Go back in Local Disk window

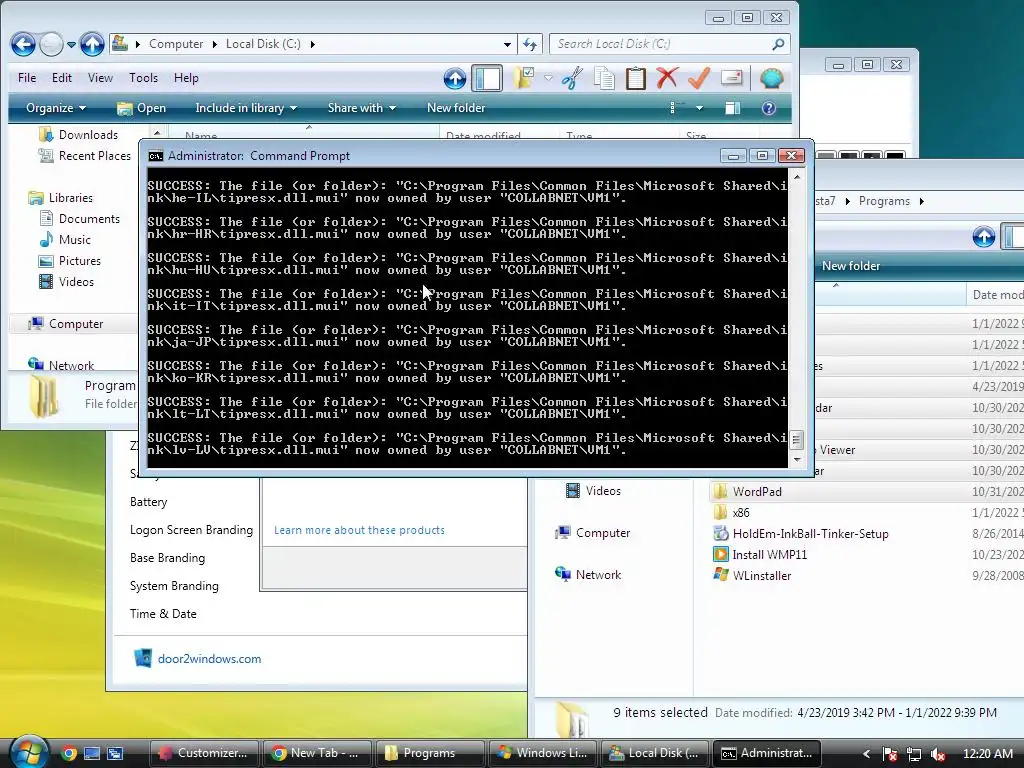[23, 44]
